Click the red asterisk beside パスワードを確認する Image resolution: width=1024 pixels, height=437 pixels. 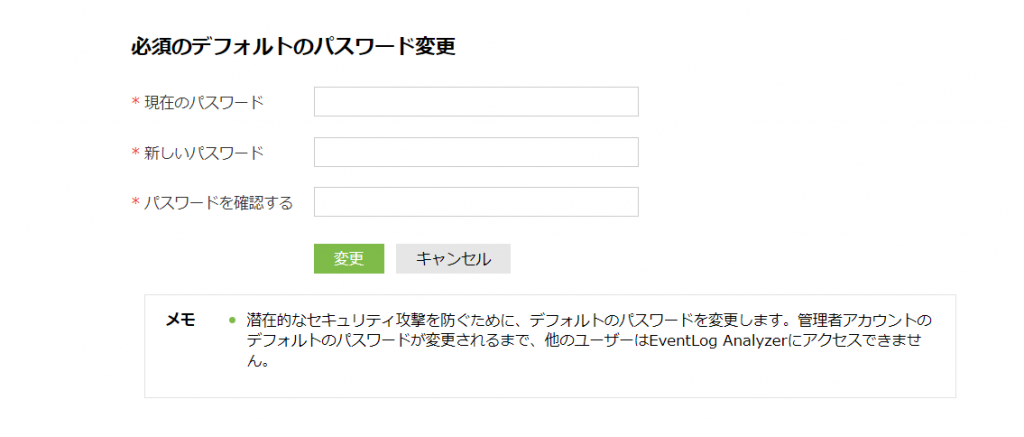coord(135,203)
